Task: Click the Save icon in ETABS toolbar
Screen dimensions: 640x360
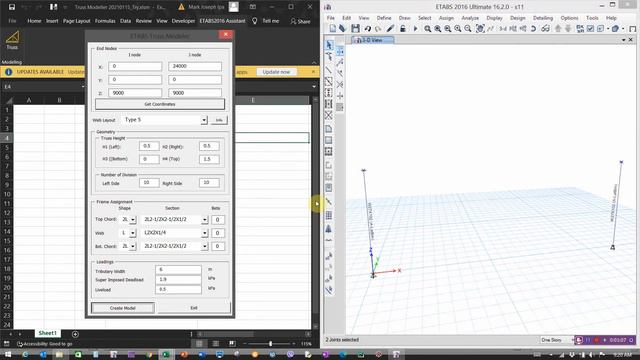Action: (355, 28)
